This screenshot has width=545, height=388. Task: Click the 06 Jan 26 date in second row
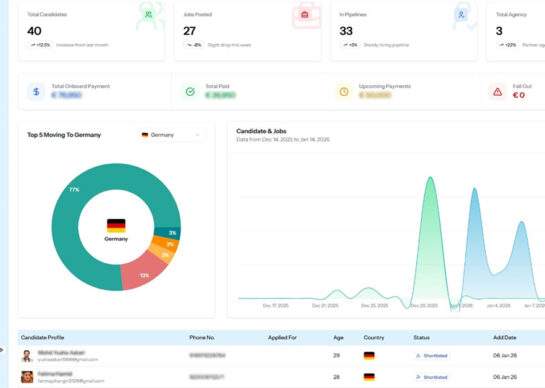pyautogui.click(x=505, y=377)
